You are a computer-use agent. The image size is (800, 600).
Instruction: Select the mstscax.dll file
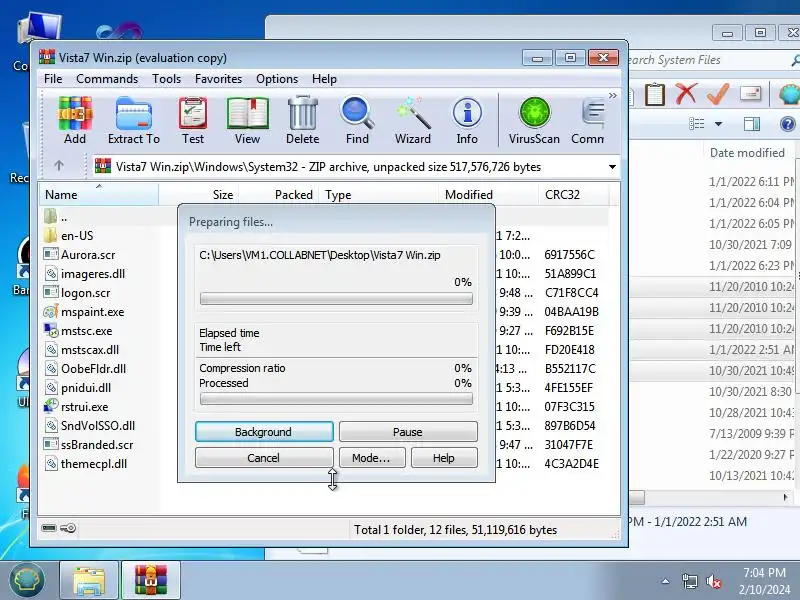[x=82, y=350]
